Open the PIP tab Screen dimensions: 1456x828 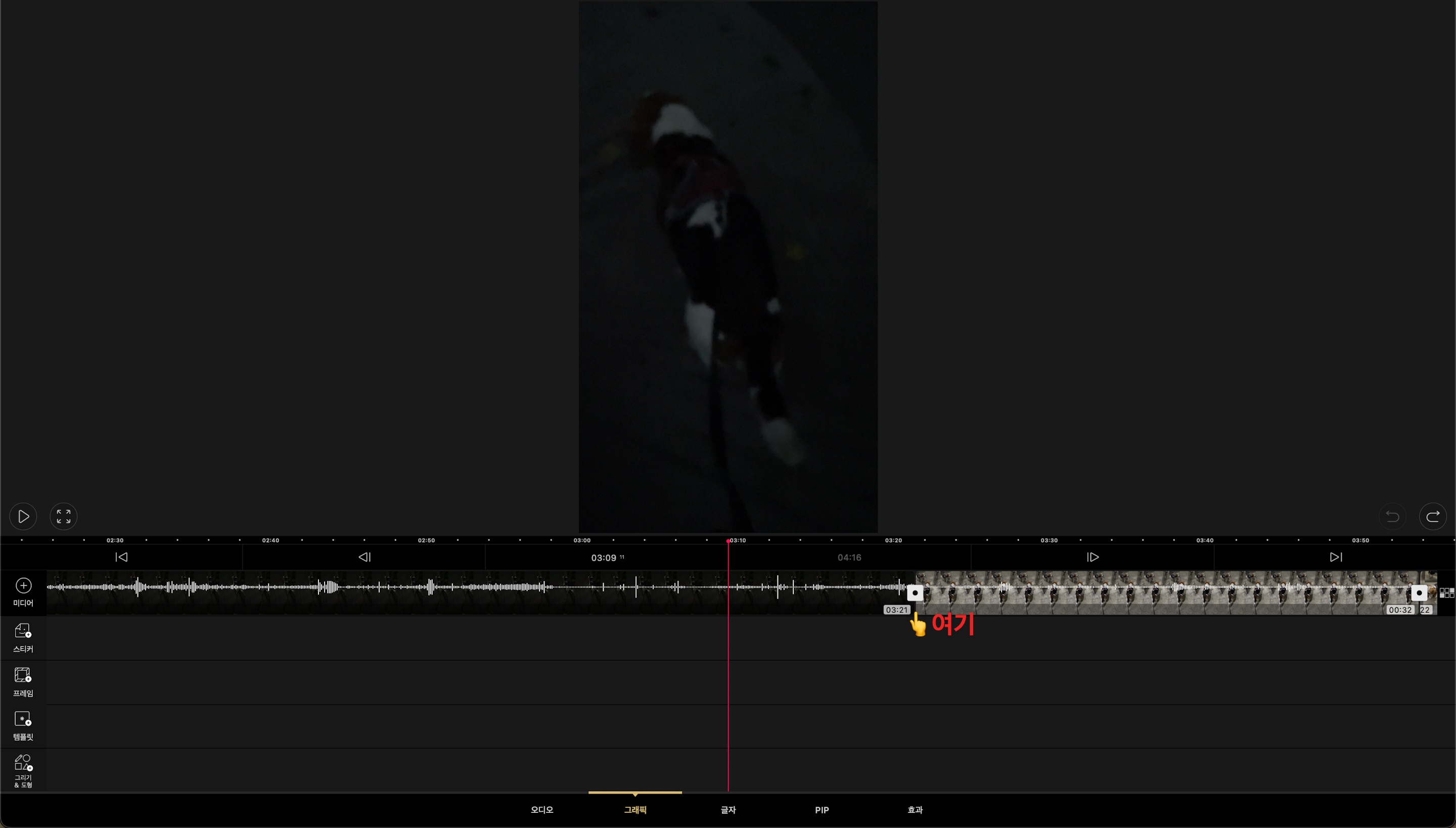coord(821,810)
